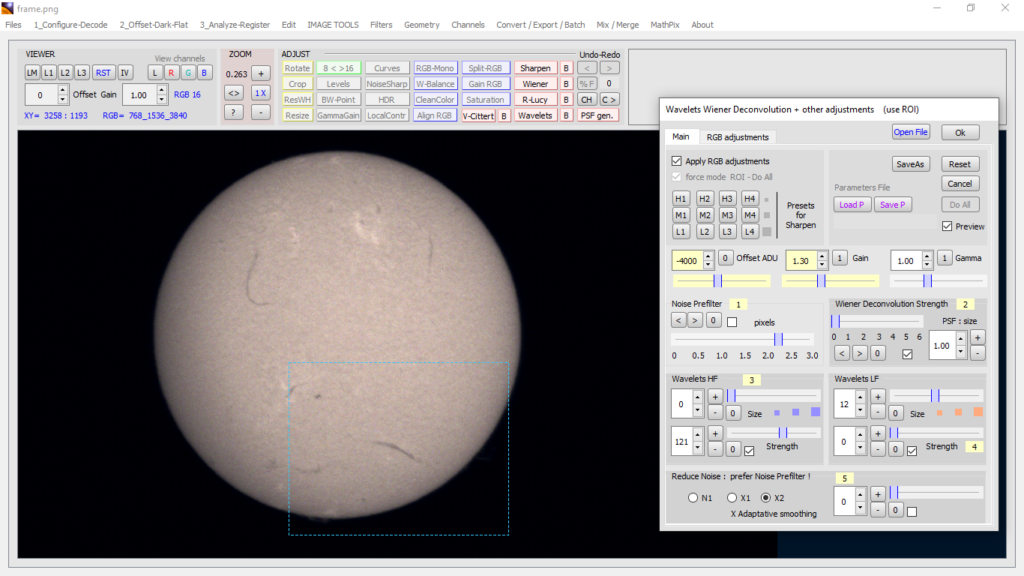The width and height of the screenshot is (1024, 576).
Task: Show the blue B channel
Action: click(204, 72)
